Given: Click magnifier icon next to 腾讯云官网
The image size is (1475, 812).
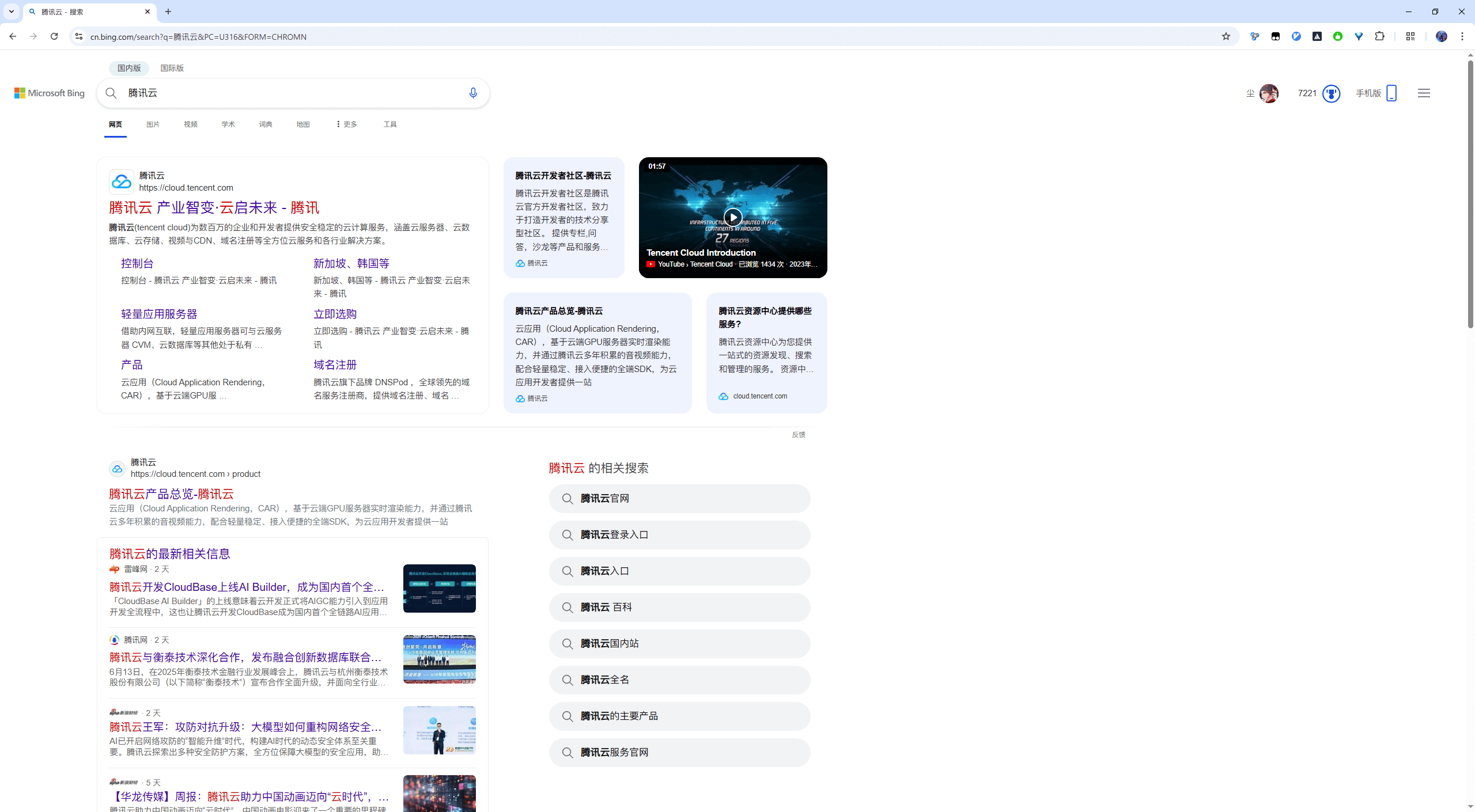Looking at the screenshot, I should pos(568,499).
